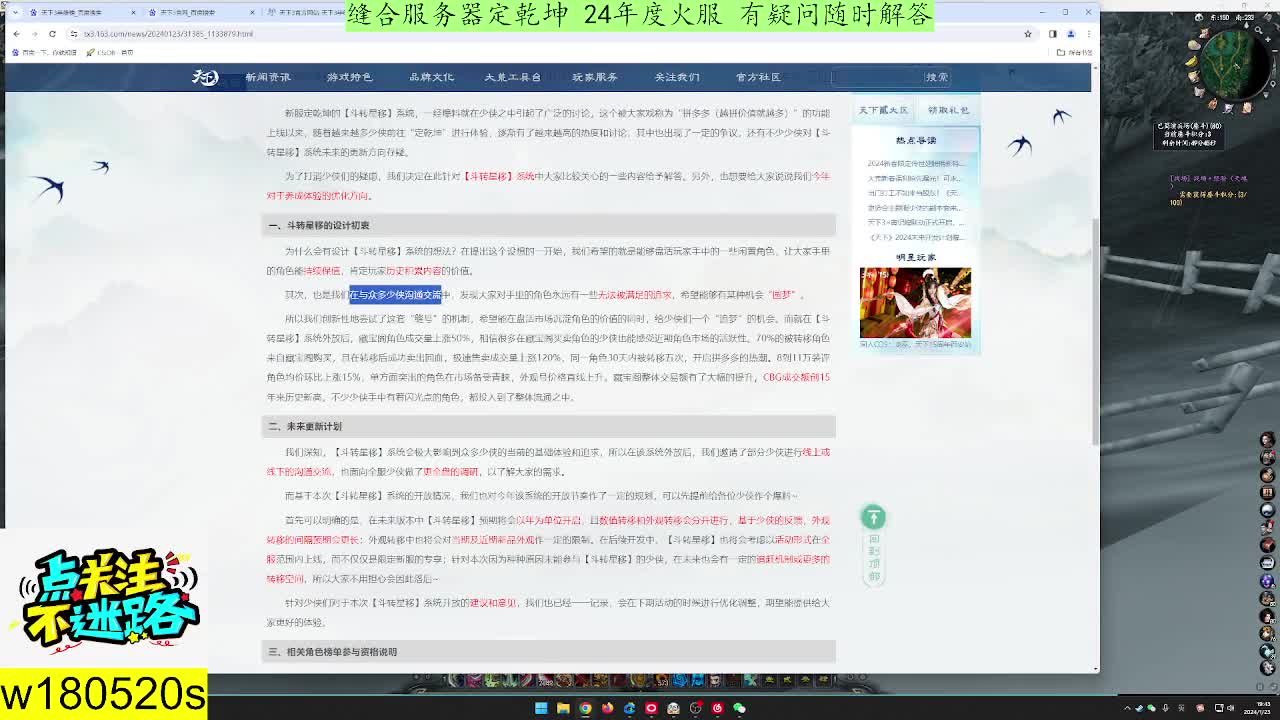Screen dimensions: 1280x720
Task: Open the 官方社区 nav menu
Action: (x=758, y=77)
